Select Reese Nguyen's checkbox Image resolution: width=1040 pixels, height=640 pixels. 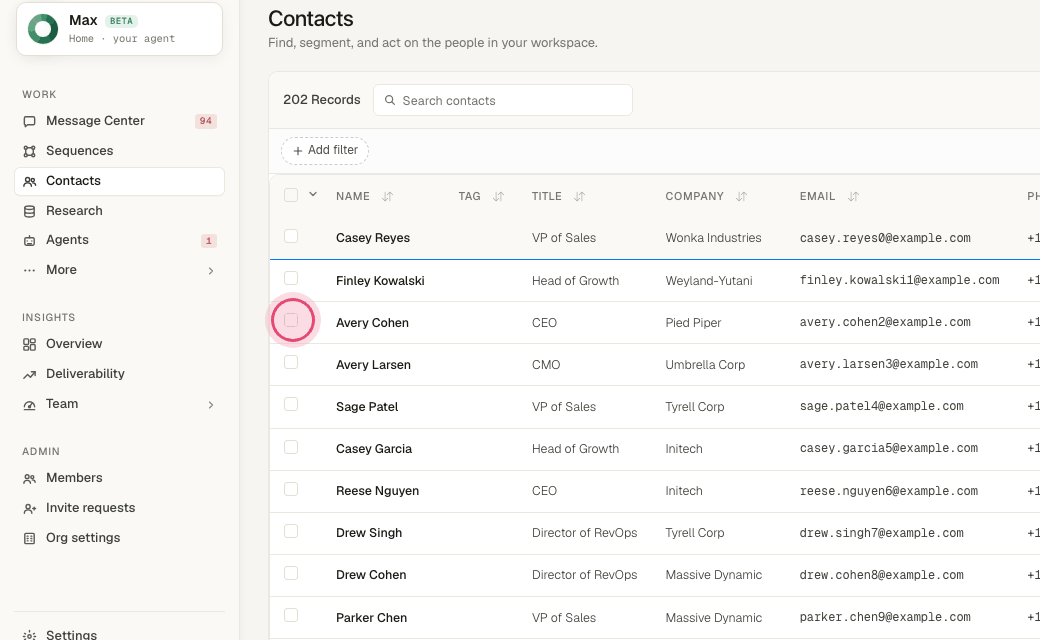pos(291,489)
